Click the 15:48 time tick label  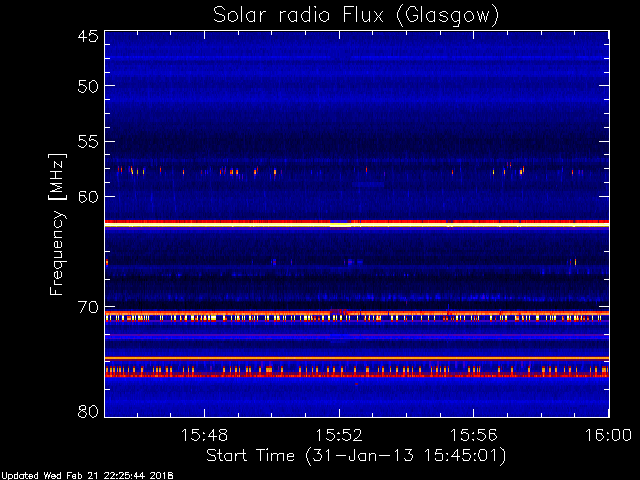coord(204,435)
